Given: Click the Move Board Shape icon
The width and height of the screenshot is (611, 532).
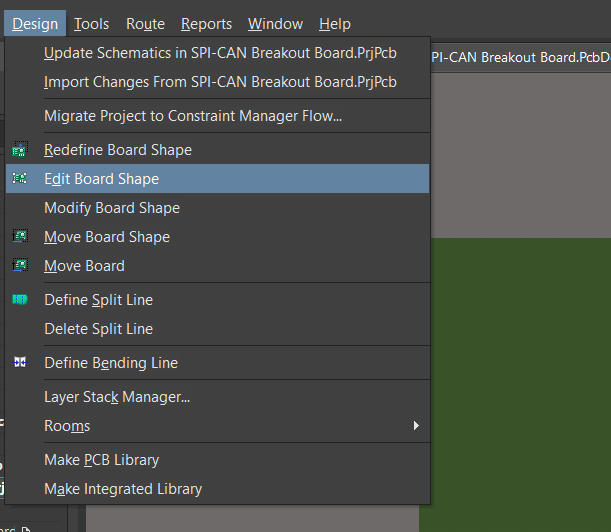Looking at the screenshot, I should click(x=20, y=236).
